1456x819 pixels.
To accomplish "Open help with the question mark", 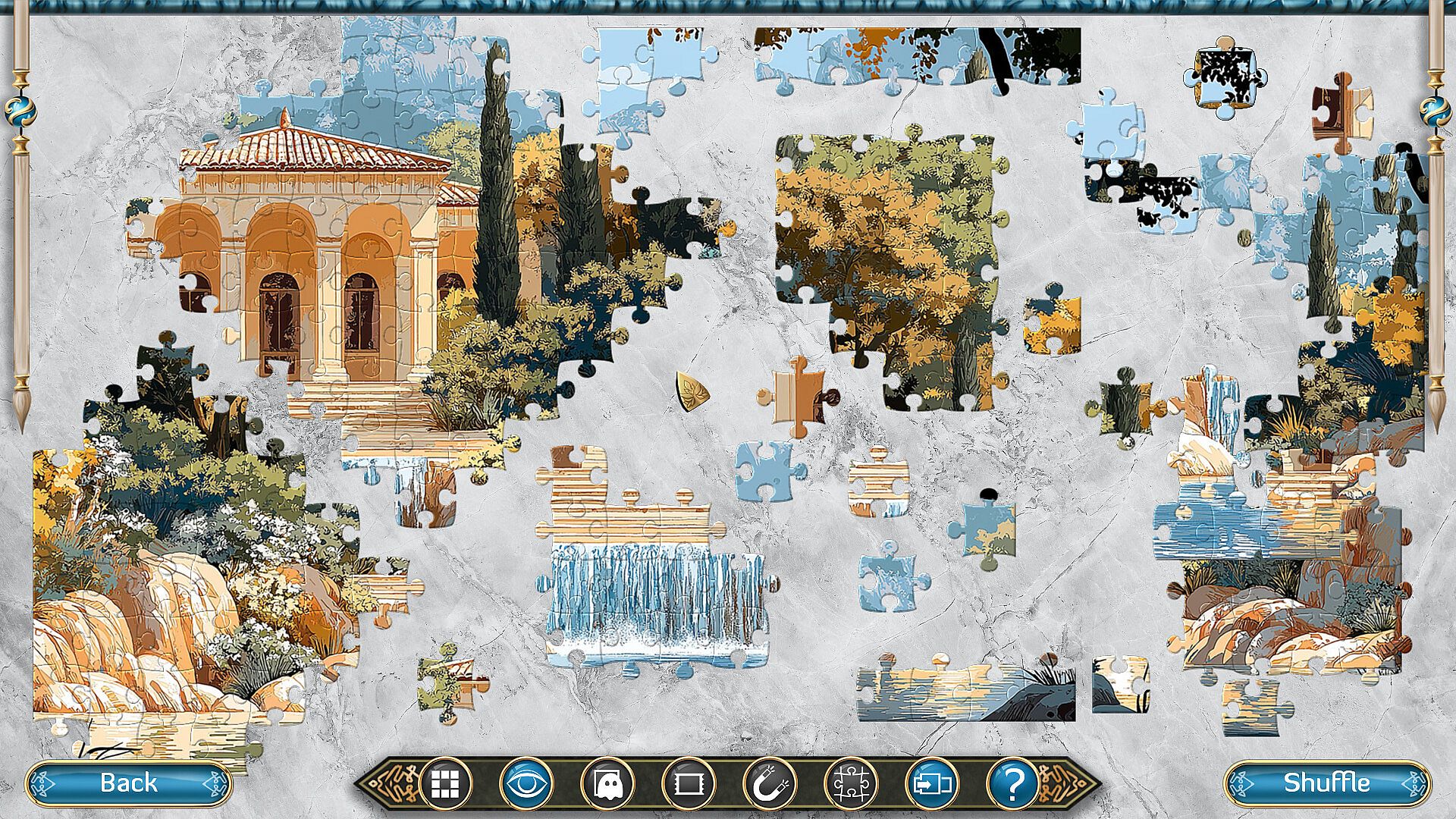I will pyautogui.click(x=1013, y=783).
